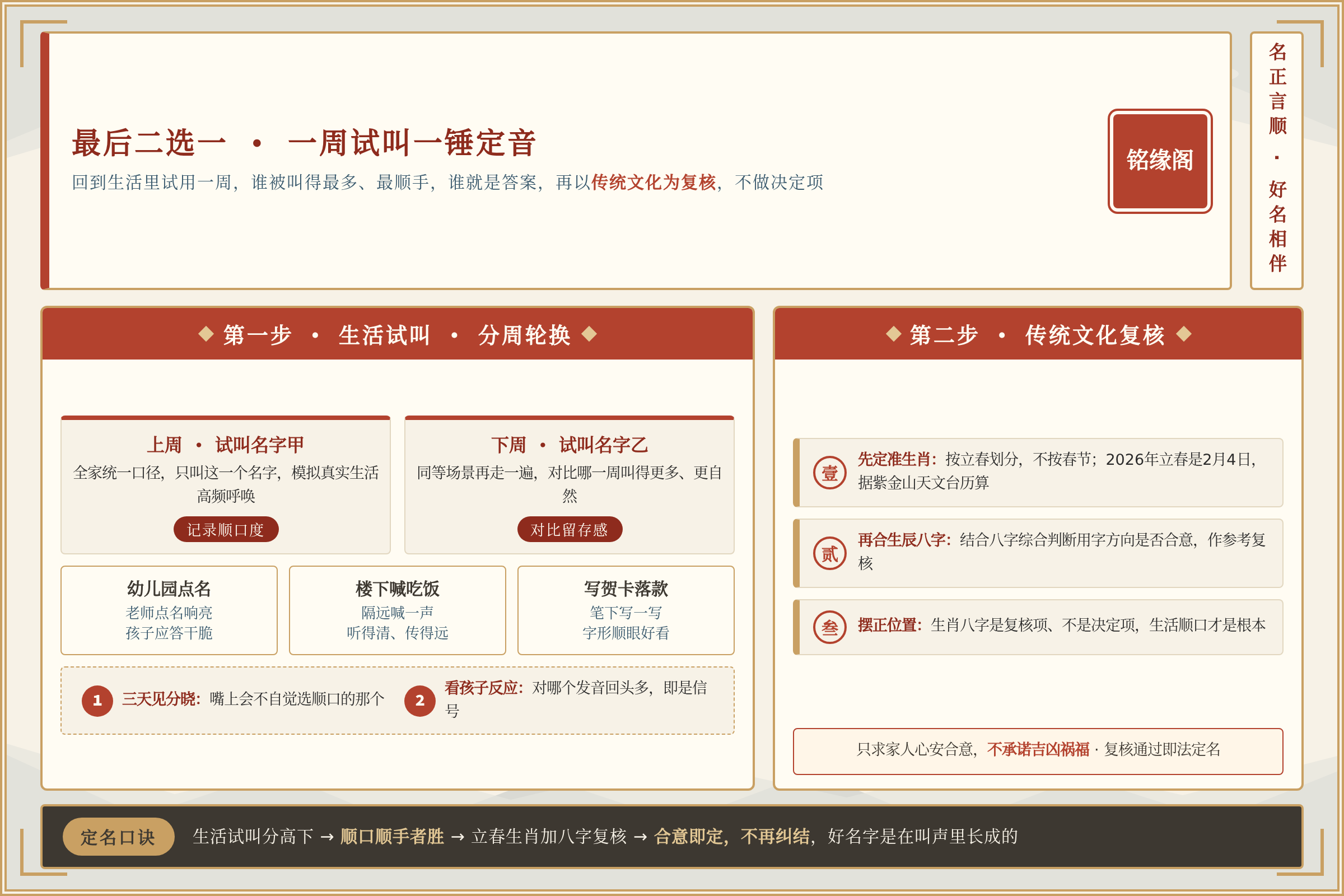The image size is (1344, 896).
Task: Click the title 最后二选一 · 一周试叫一锤定音
Action: coord(304,142)
